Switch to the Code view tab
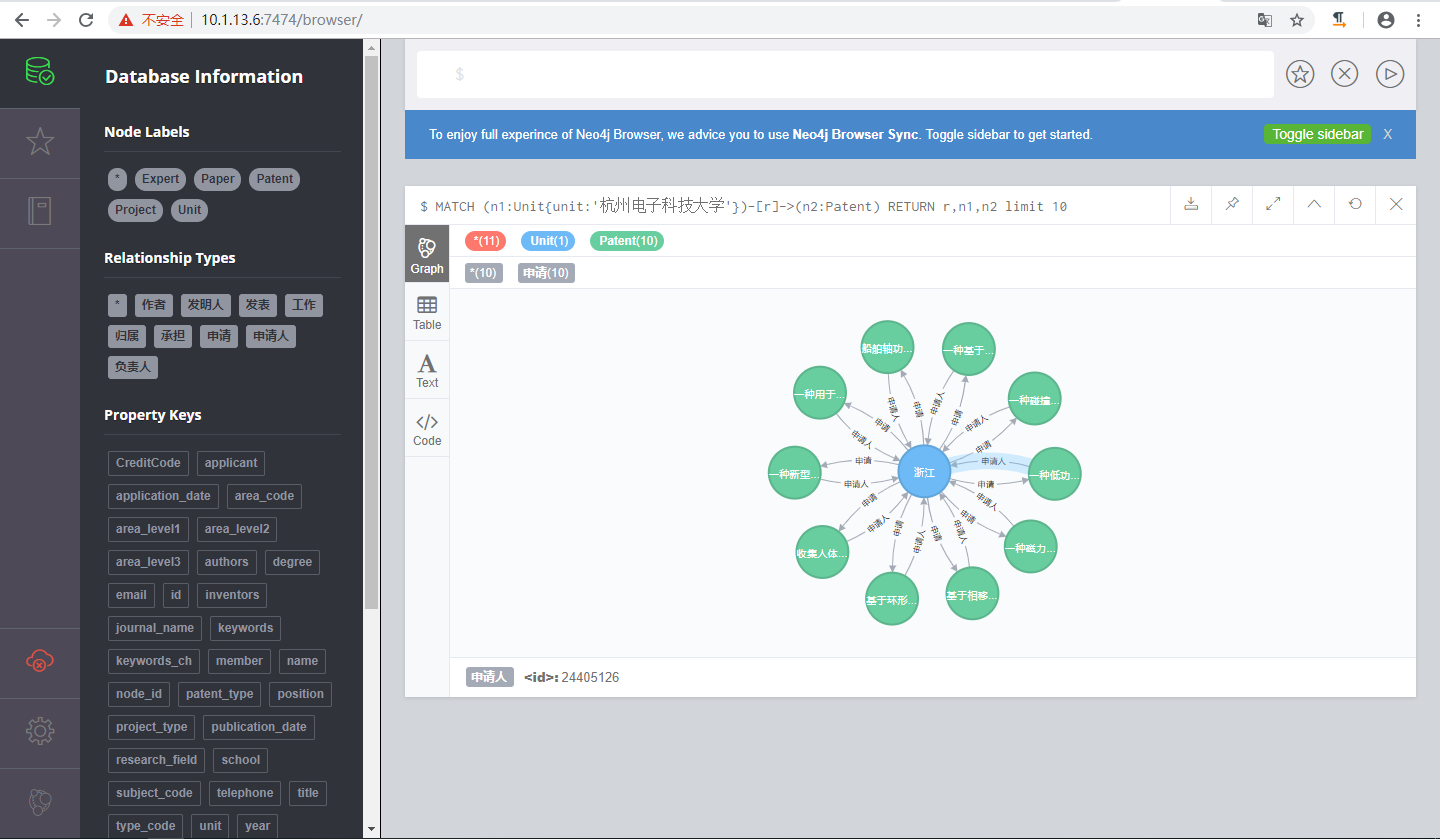1440x839 pixels. pos(427,429)
